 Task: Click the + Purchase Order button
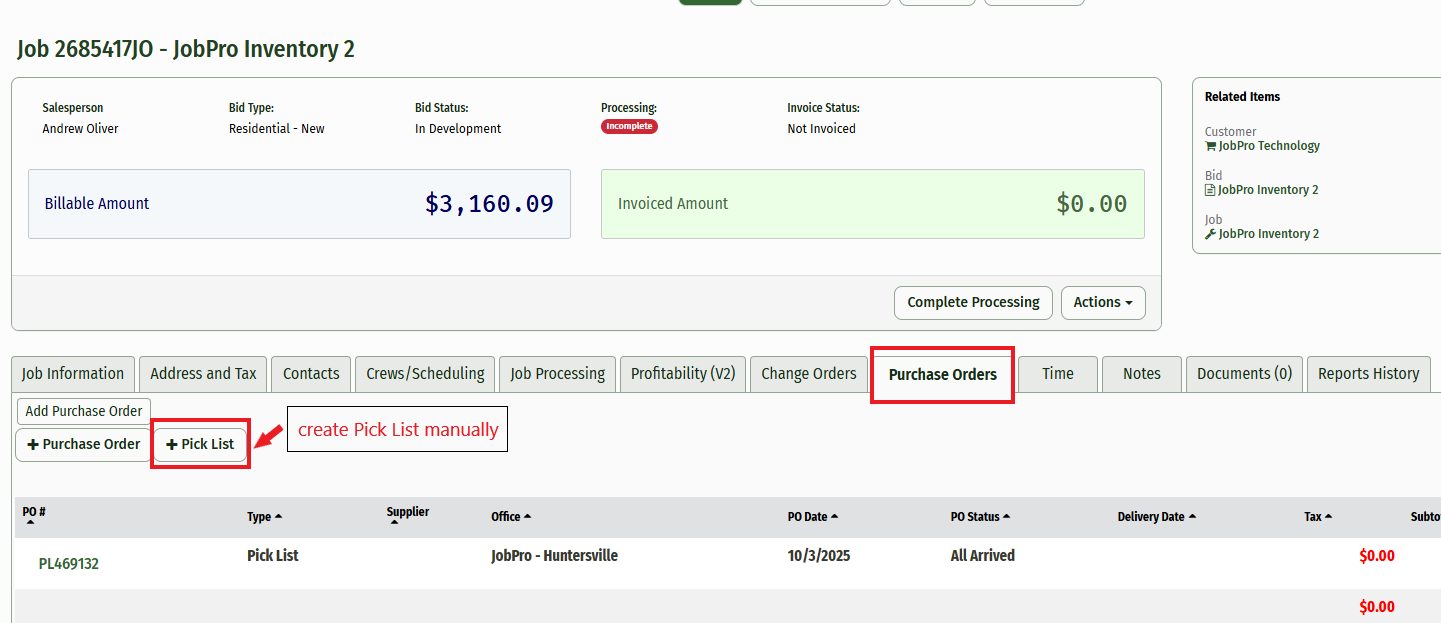[84, 444]
